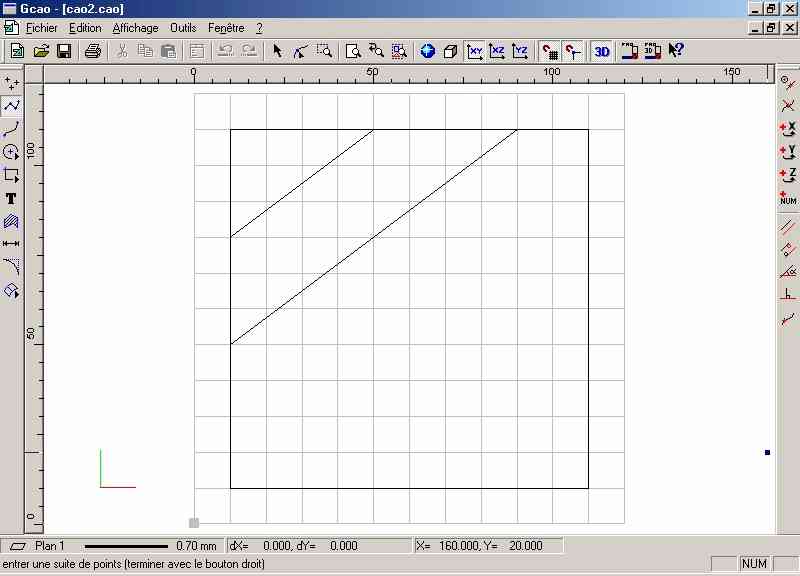Click the snap to center point icon
Image resolution: width=800 pixels, height=576 pixels.
coord(788,82)
